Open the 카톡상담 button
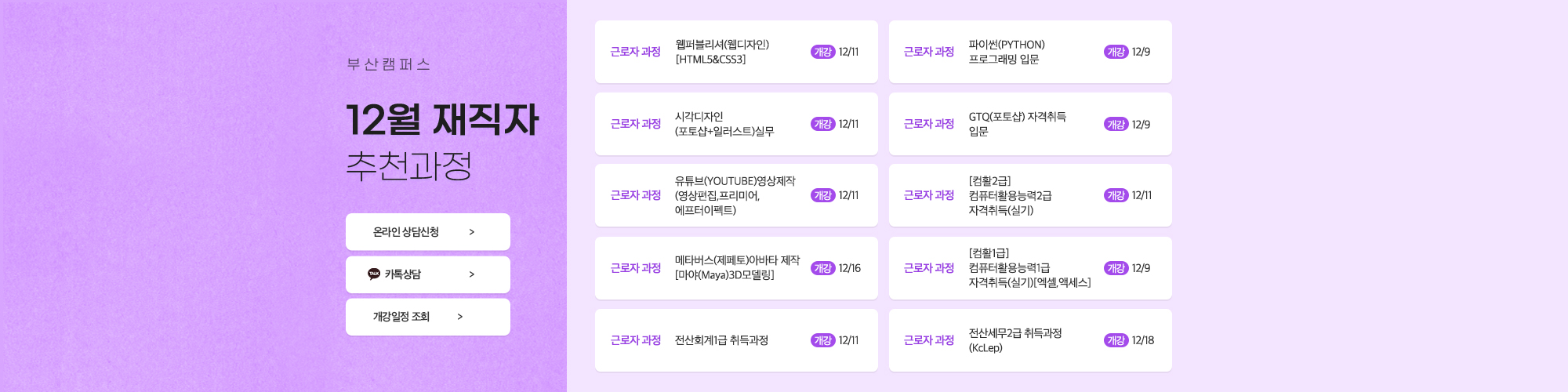Viewport: 1568px width, 392px height. (428, 274)
